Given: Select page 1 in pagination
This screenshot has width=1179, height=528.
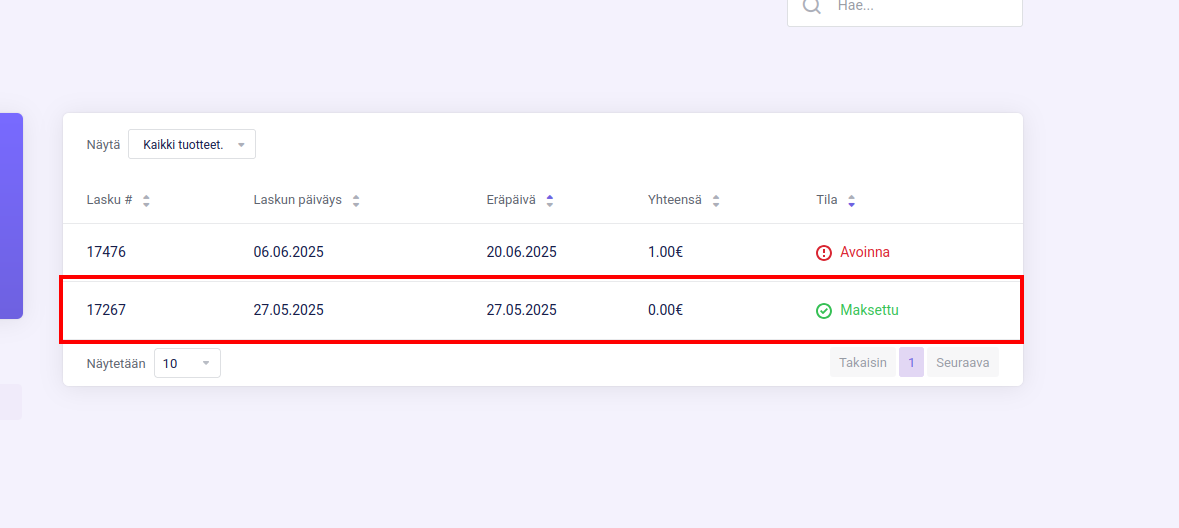Looking at the screenshot, I should click(911, 363).
